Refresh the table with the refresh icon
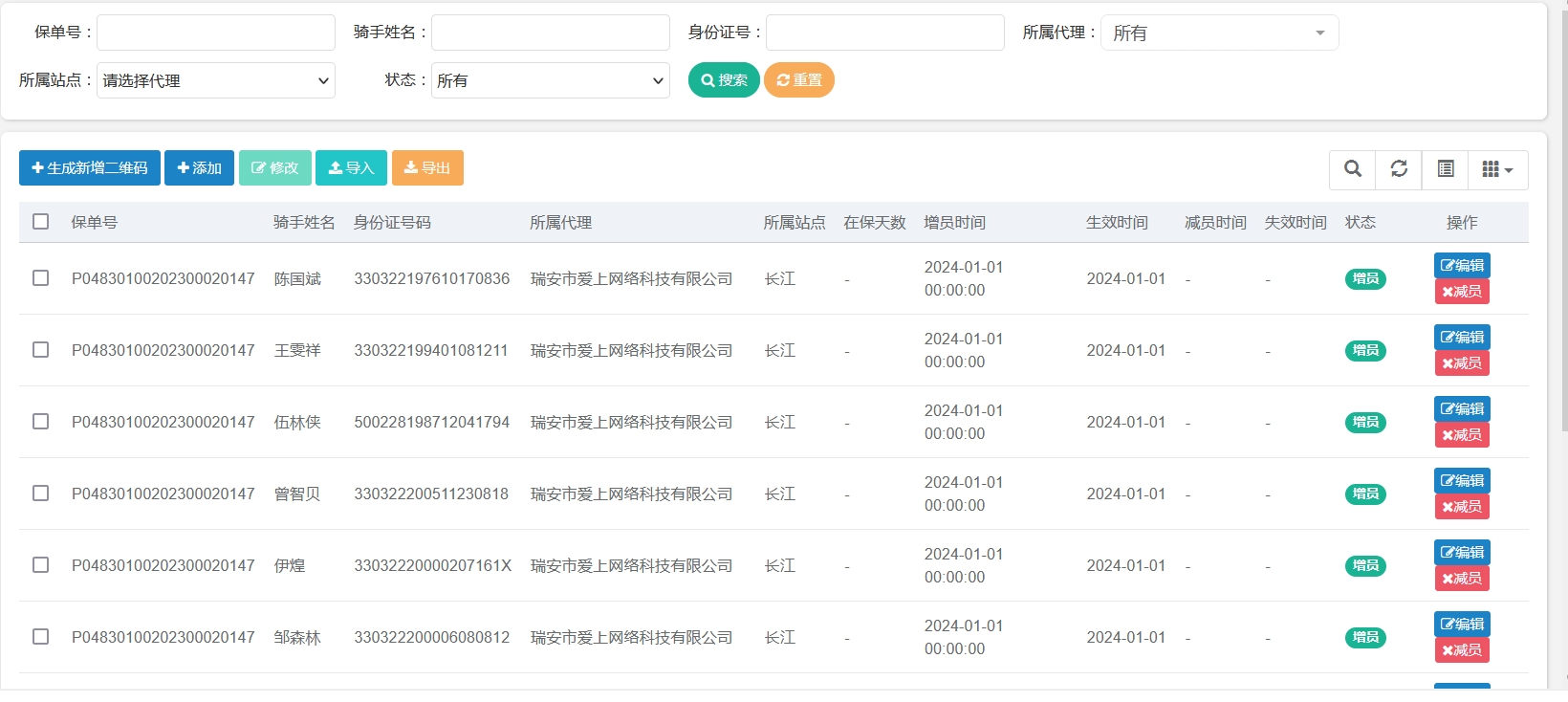1568x702 pixels. [x=1399, y=169]
